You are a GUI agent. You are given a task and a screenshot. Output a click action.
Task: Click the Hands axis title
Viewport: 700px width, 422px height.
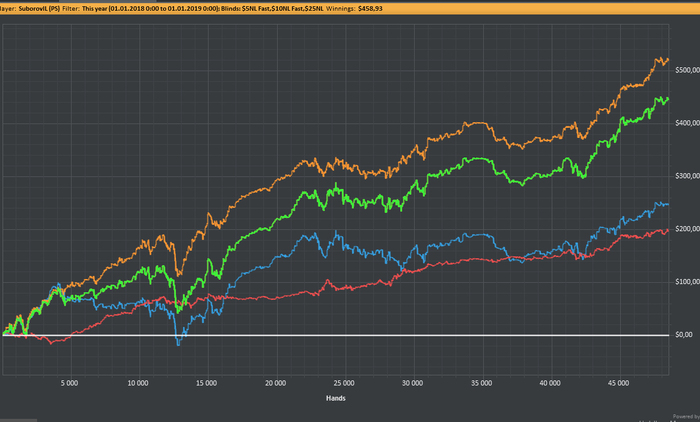pos(336,398)
